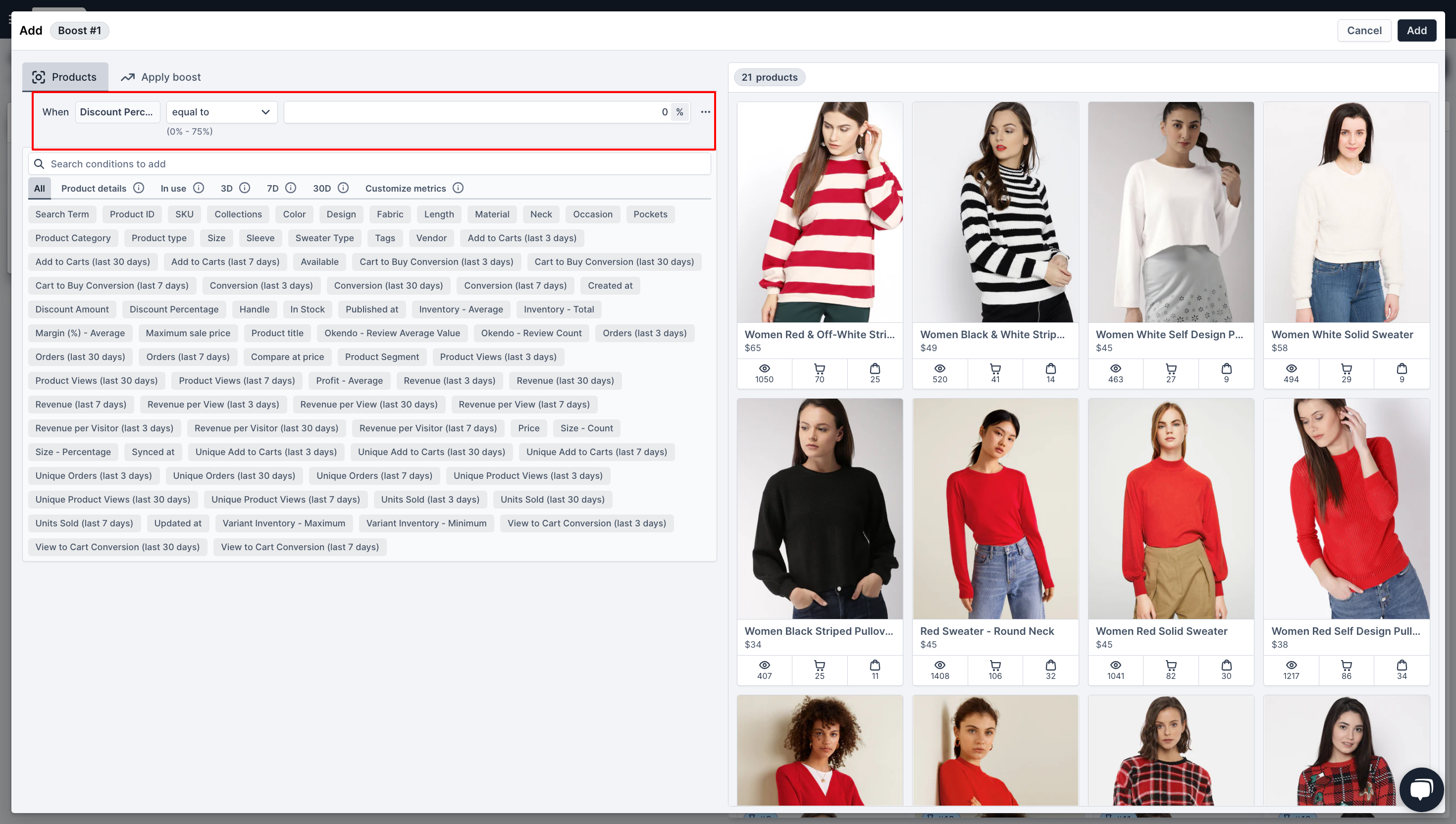Open the three-dot options menu for condition
This screenshot has height=824, width=1456.
[x=705, y=111]
